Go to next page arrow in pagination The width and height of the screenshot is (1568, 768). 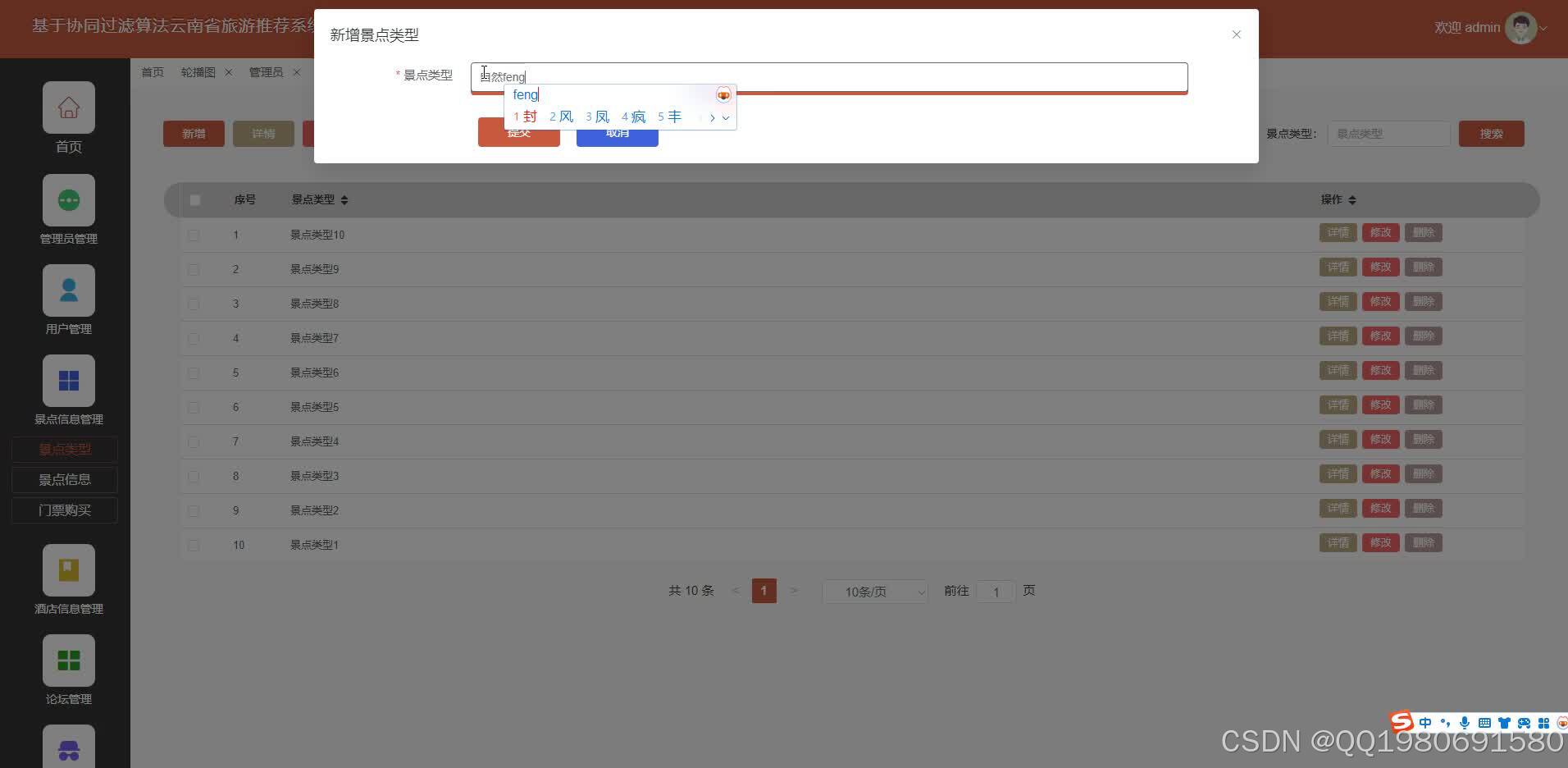click(x=793, y=591)
